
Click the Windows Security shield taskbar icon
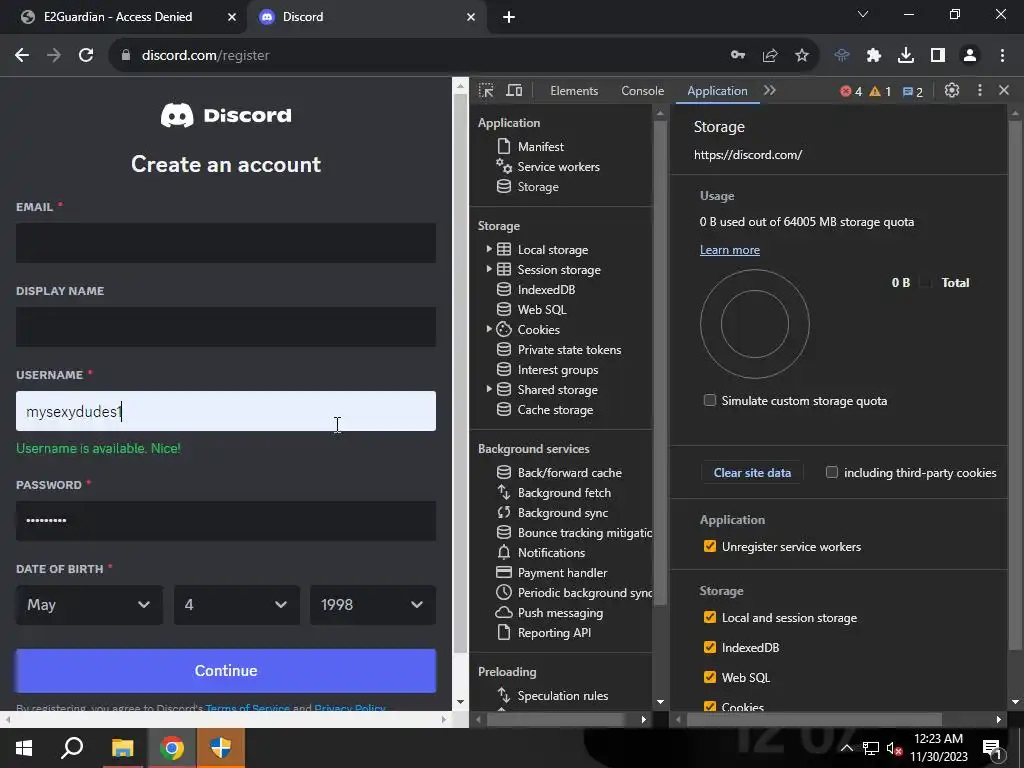(x=221, y=748)
